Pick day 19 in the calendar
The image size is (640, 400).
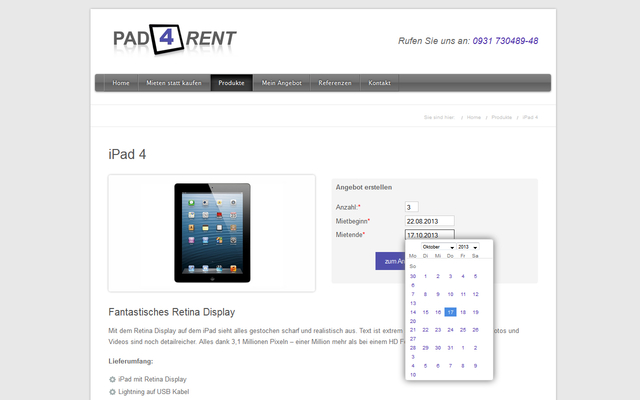pyautogui.click(x=476, y=312)
